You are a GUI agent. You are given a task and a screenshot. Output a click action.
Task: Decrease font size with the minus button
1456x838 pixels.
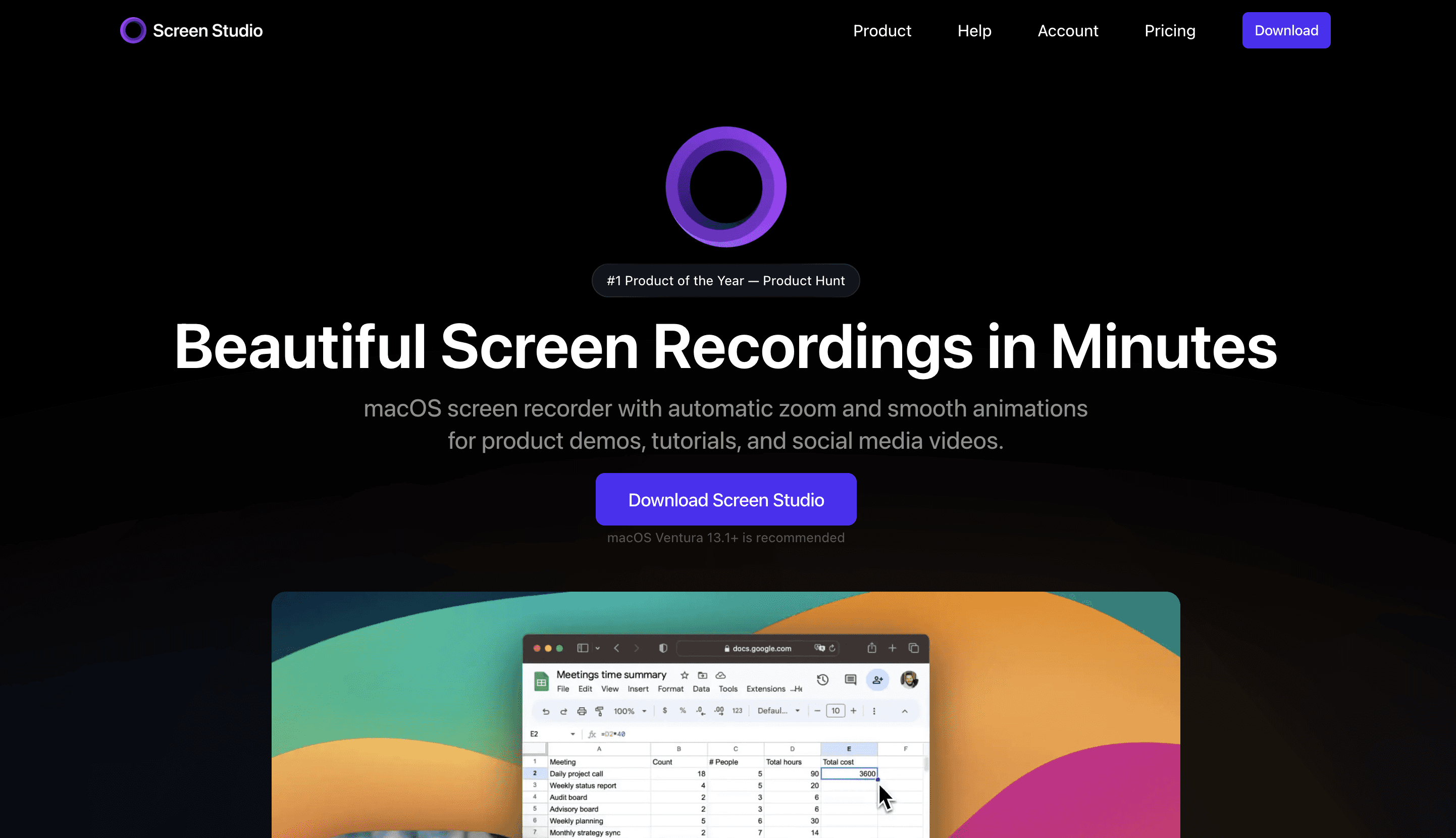pyautogui.click(x=817, y=711)
